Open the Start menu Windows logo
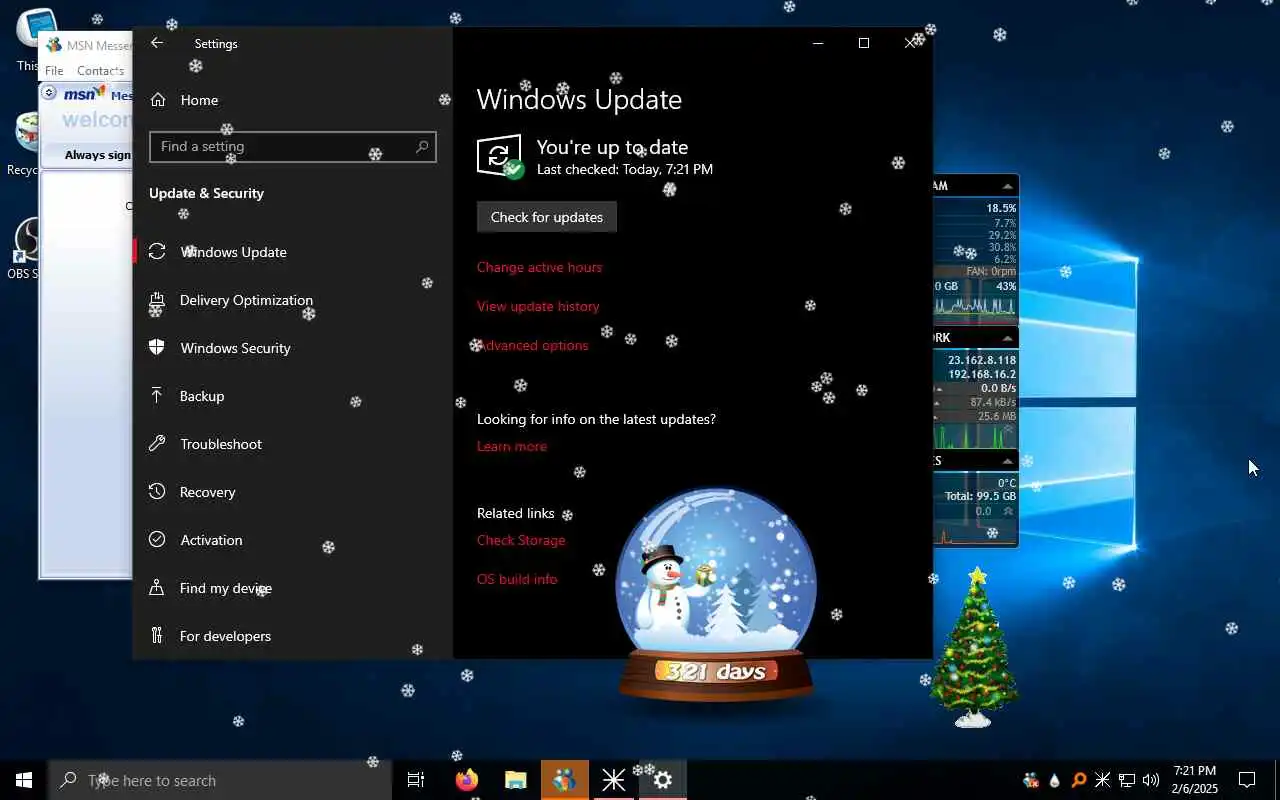The width and height of the screenshot is (1280, 800). click(x=24, y=780)
